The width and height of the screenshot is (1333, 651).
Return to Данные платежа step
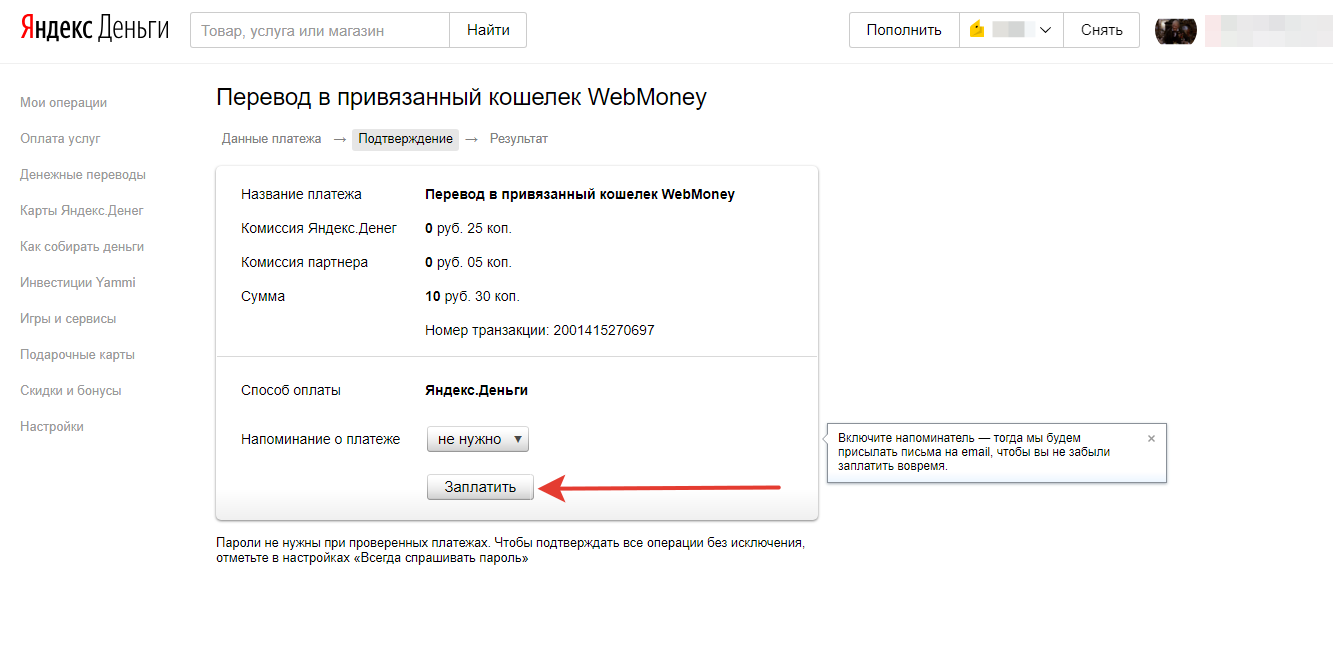[271, 139]
